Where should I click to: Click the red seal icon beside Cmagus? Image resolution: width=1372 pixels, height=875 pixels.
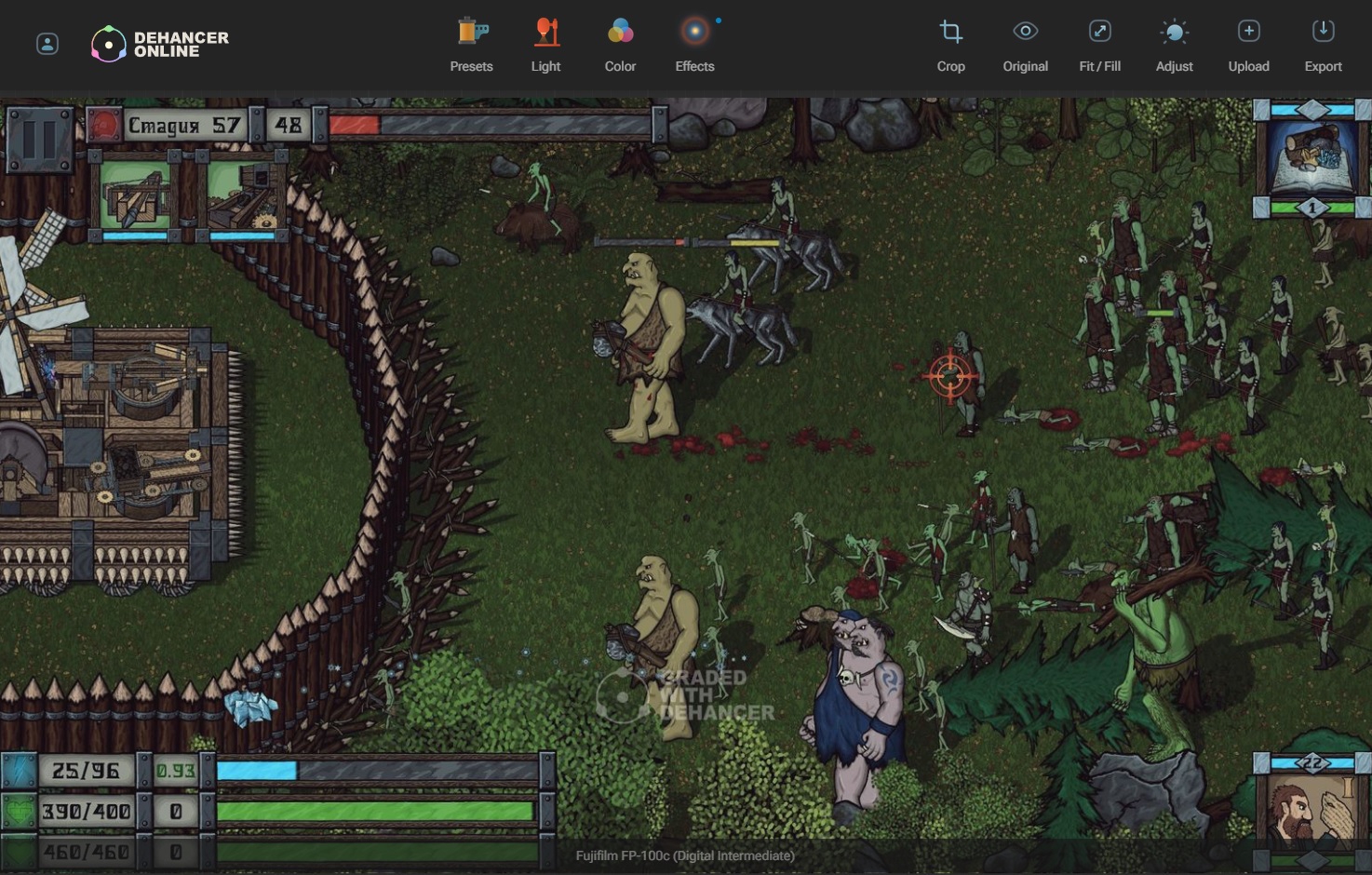click(x=104, y=125)
